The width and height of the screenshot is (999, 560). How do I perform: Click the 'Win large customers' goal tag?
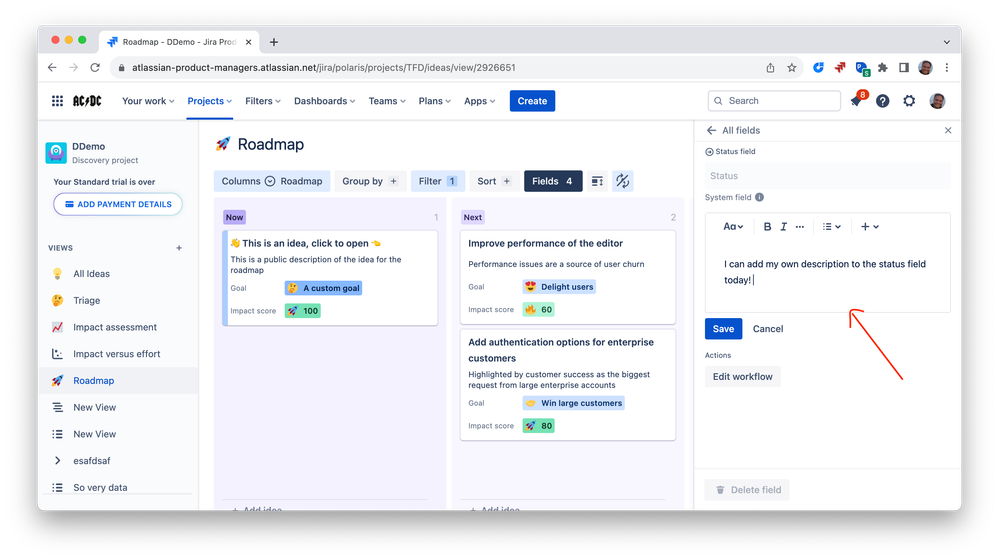click(573, 403)
